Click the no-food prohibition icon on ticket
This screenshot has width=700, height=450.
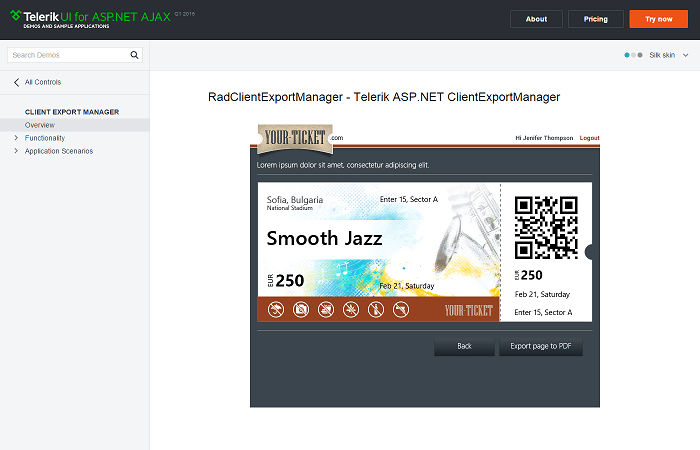326,310
